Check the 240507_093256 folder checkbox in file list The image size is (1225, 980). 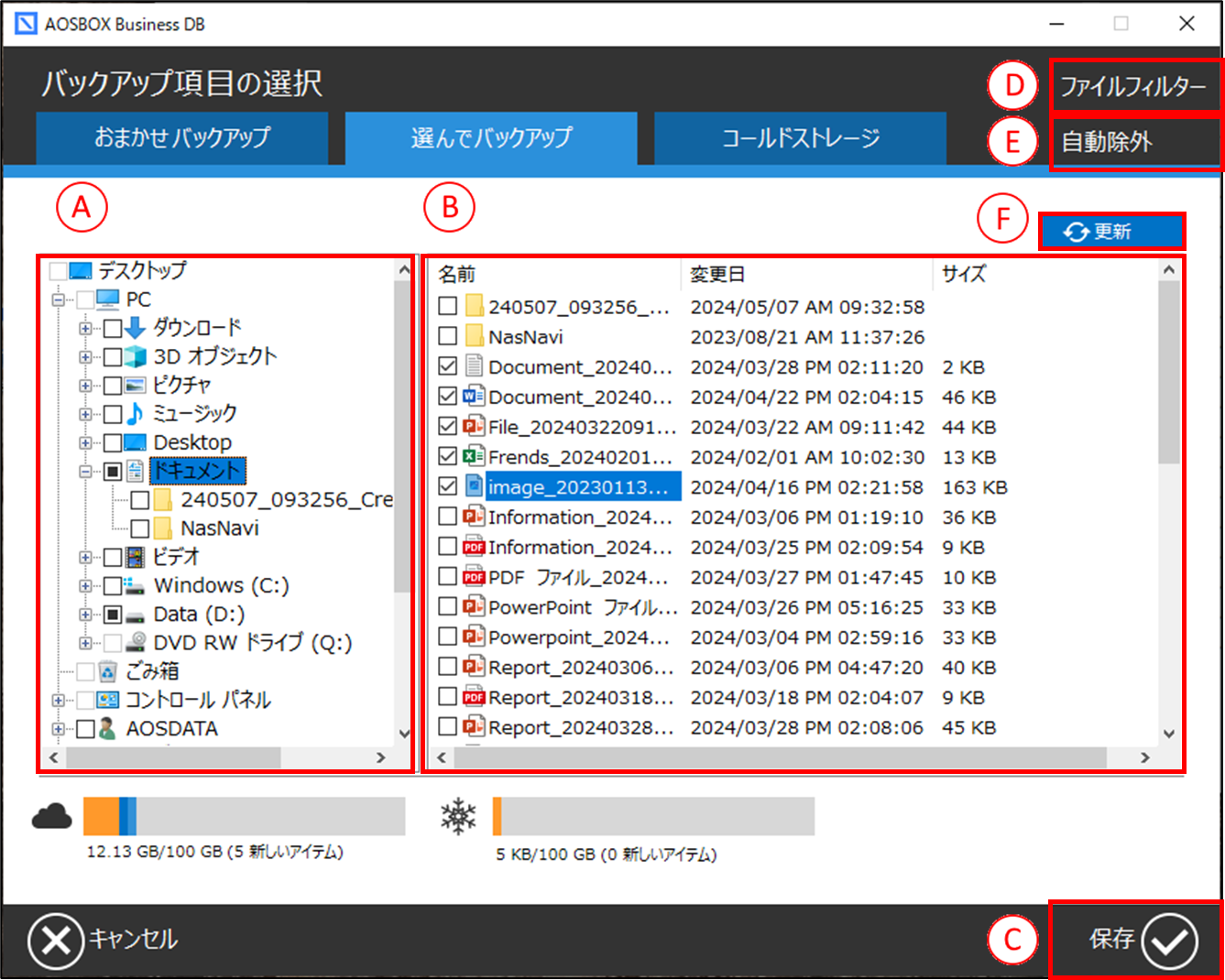click(x=447, y=306)
